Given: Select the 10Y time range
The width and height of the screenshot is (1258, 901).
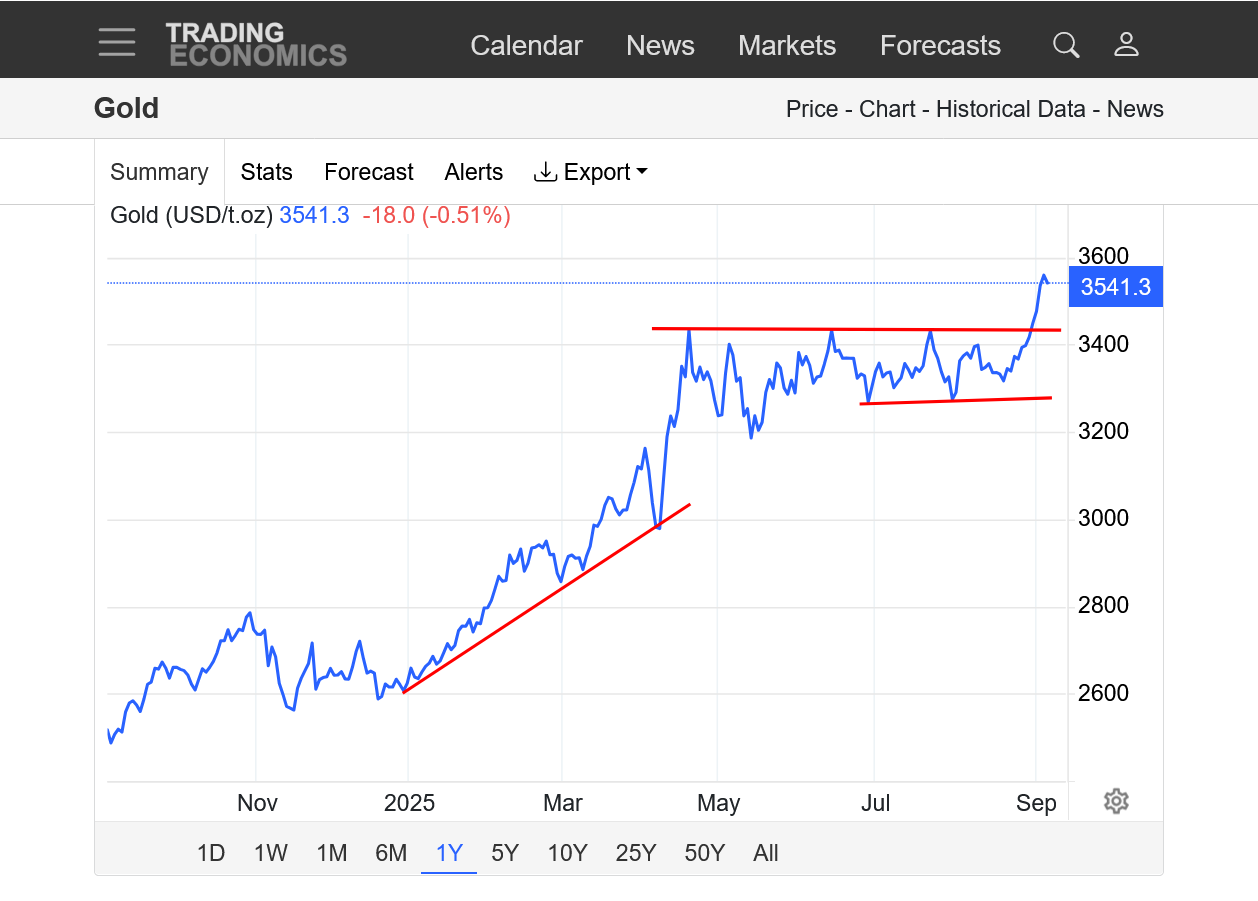Looking at the screenshot, I should tap(567, 853).
